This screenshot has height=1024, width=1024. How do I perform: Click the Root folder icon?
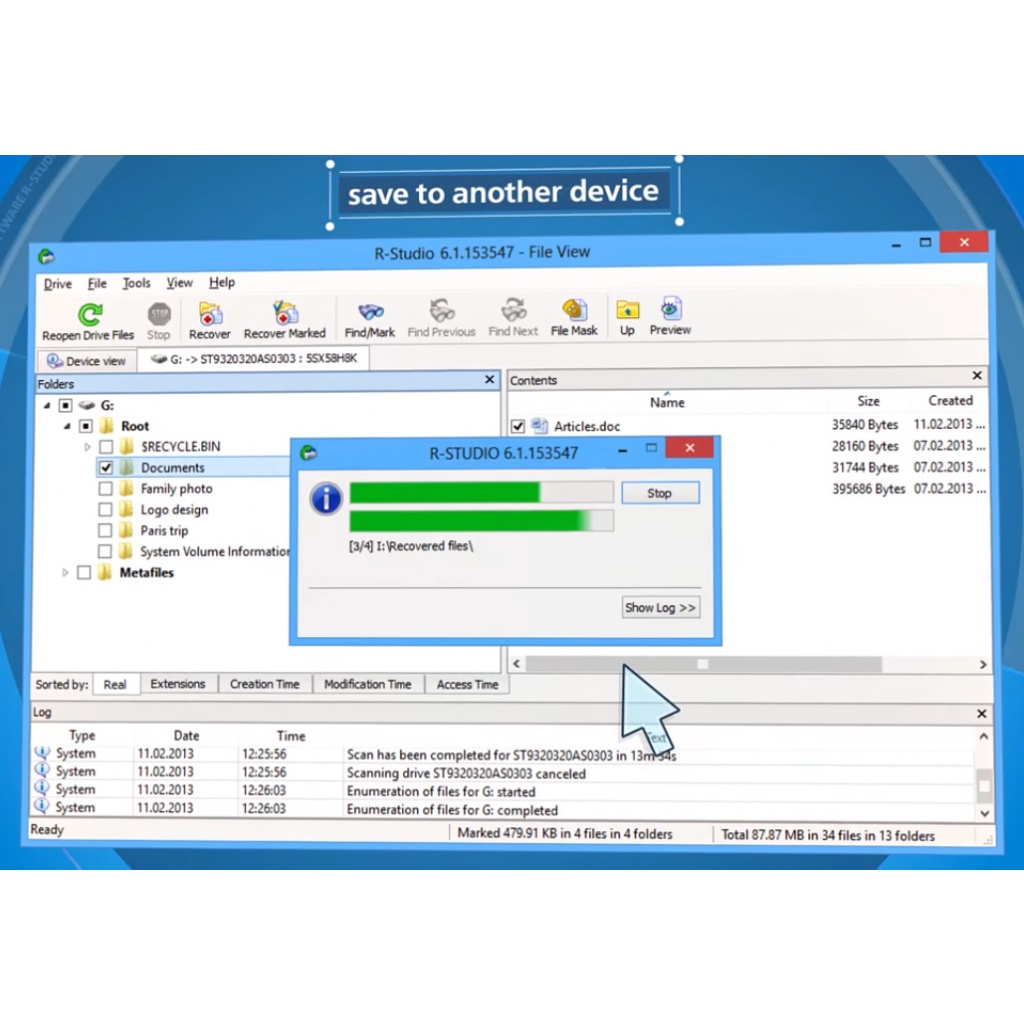point(106,426)
